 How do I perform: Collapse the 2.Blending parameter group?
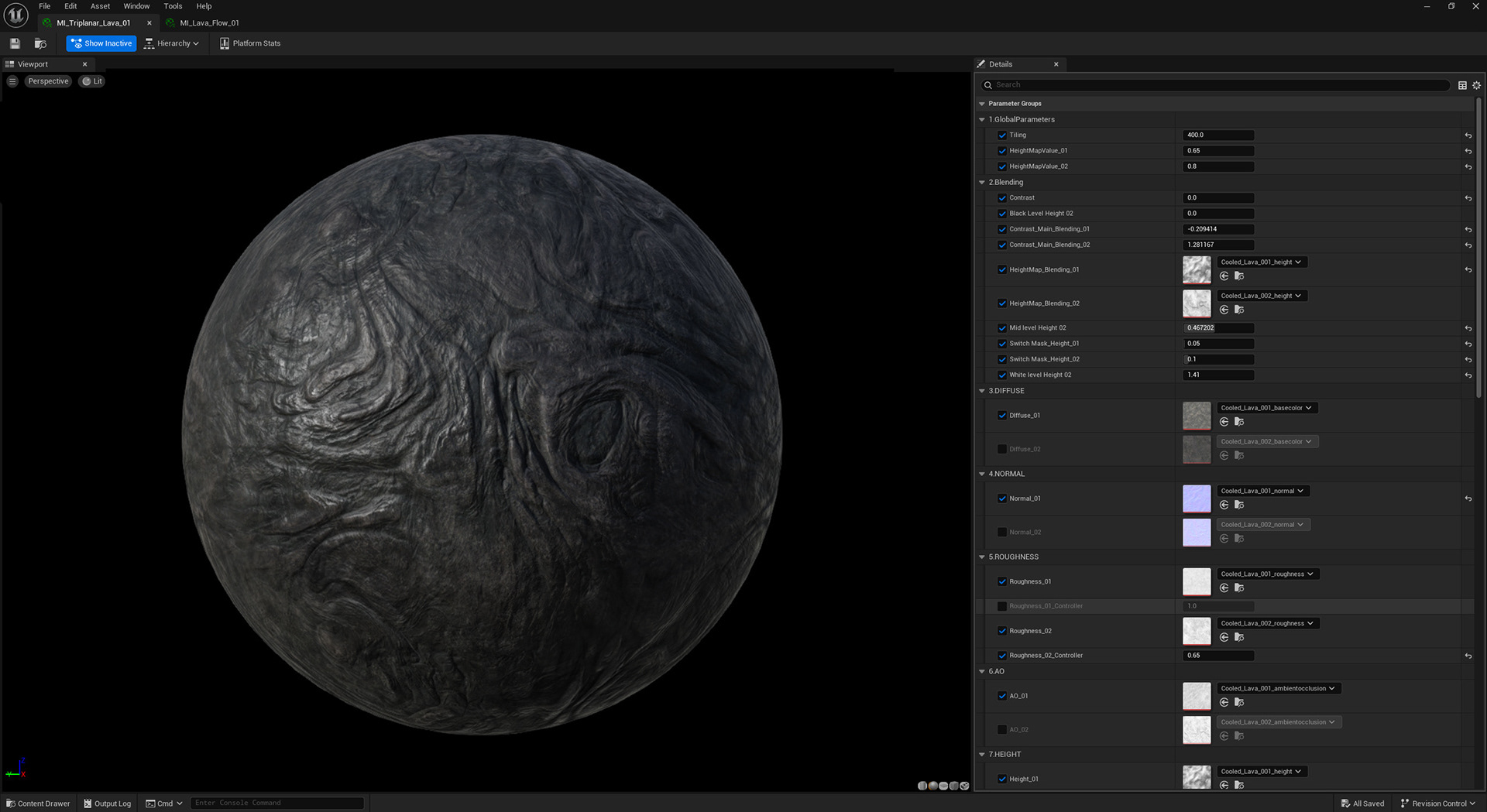point(982,183)
